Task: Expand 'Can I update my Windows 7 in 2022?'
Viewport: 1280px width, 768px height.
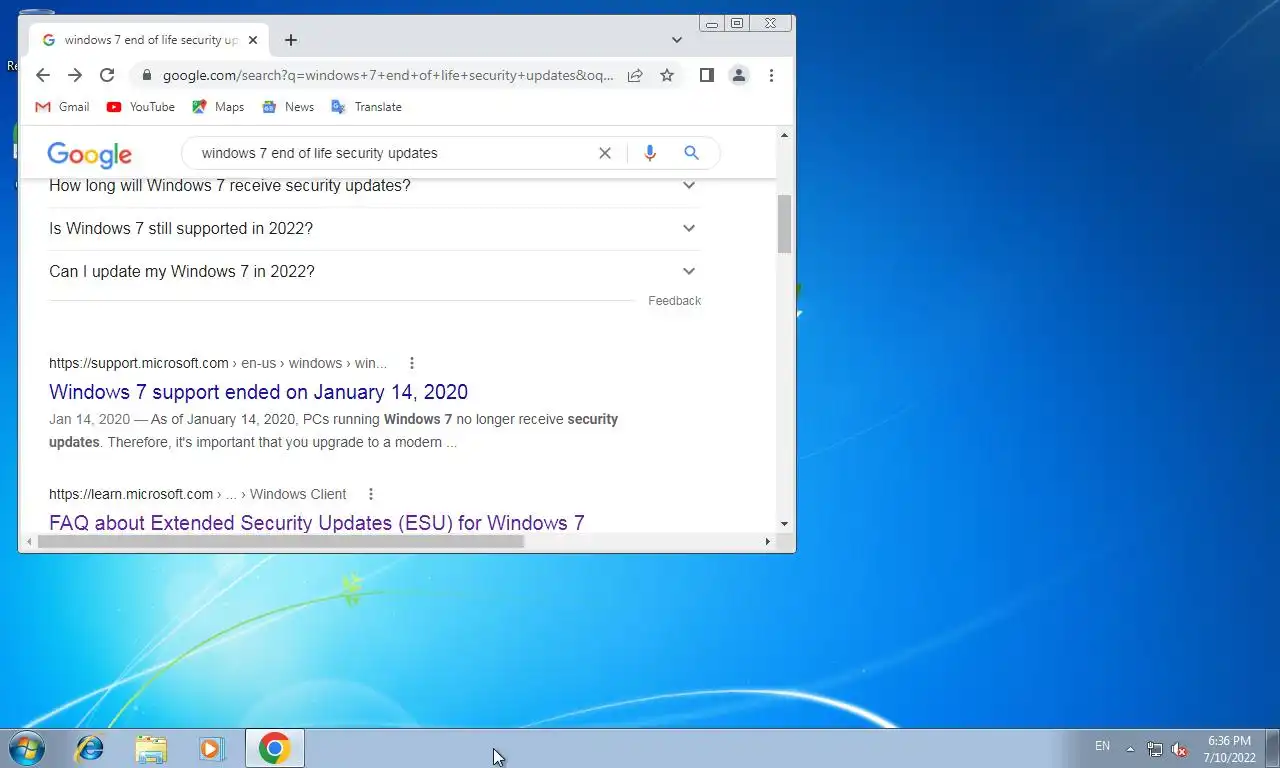Action: [x=373, y=272]
